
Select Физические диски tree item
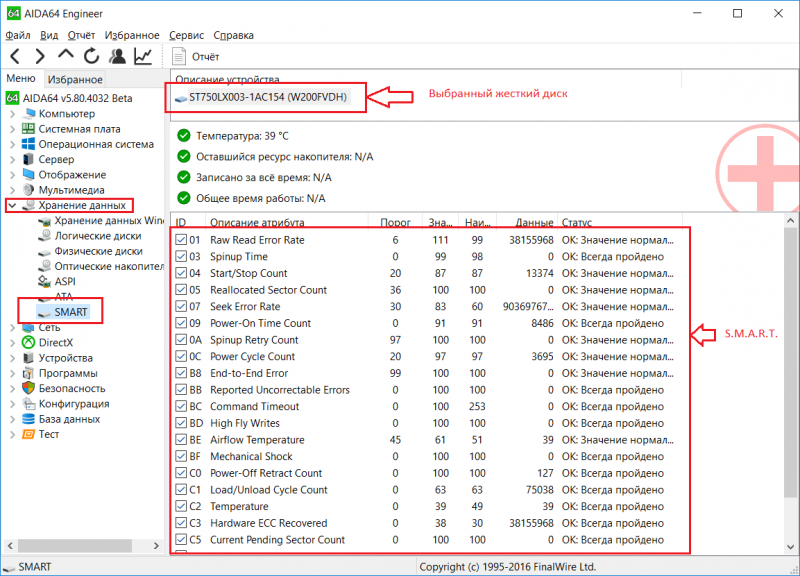[x=98, y=251]
